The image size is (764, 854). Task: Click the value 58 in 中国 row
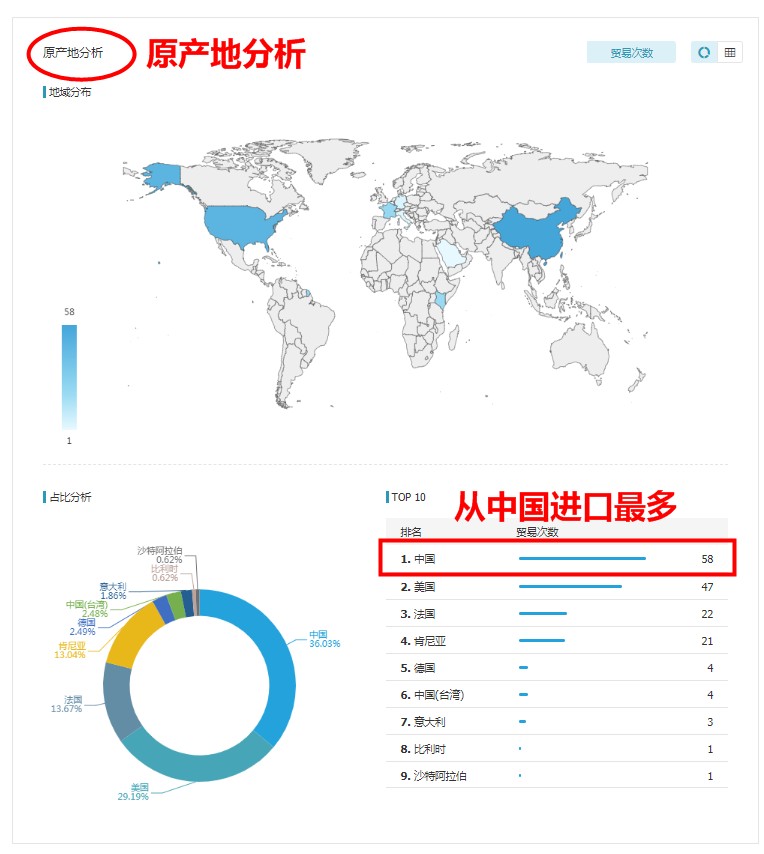click(x=707, y=559)
